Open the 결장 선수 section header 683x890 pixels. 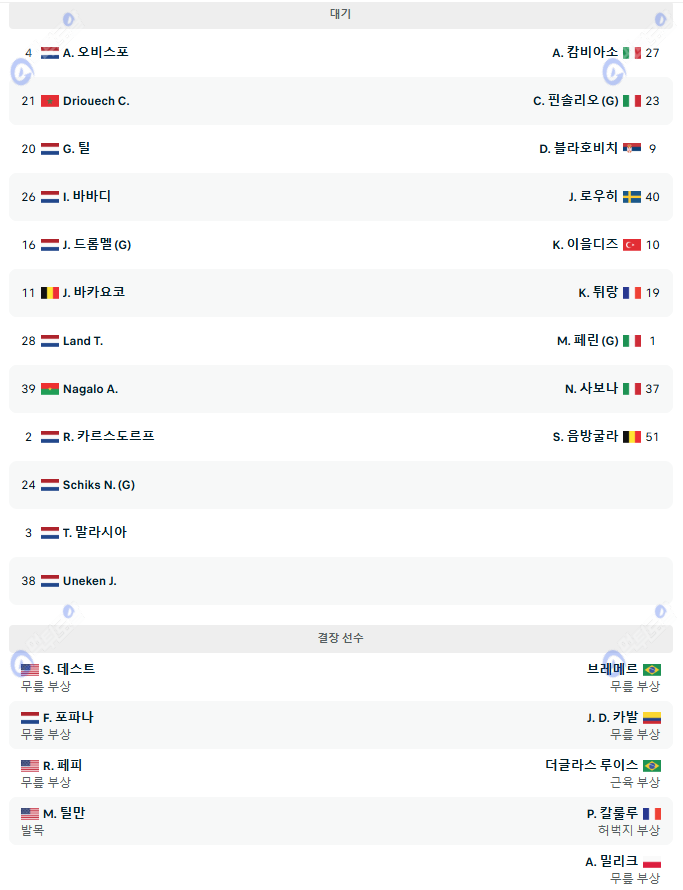(x=341, y=638)
